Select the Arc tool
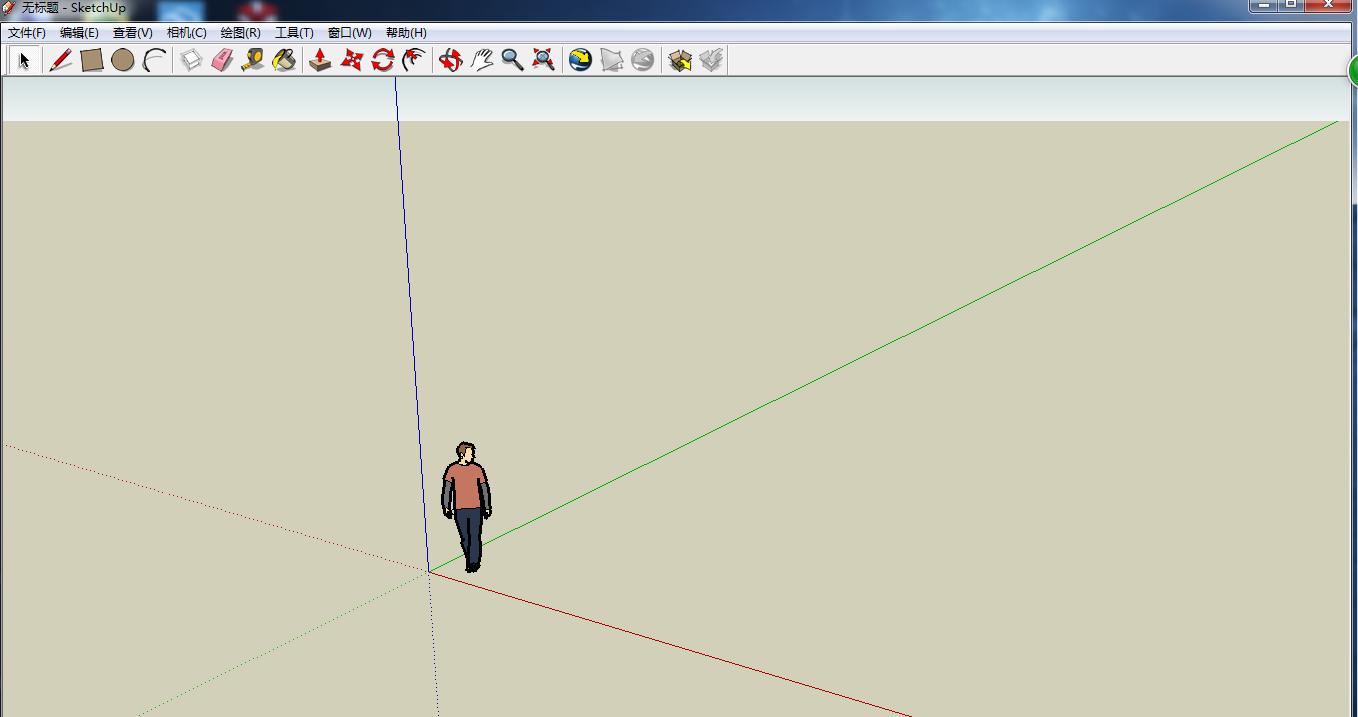 point(154,61)
